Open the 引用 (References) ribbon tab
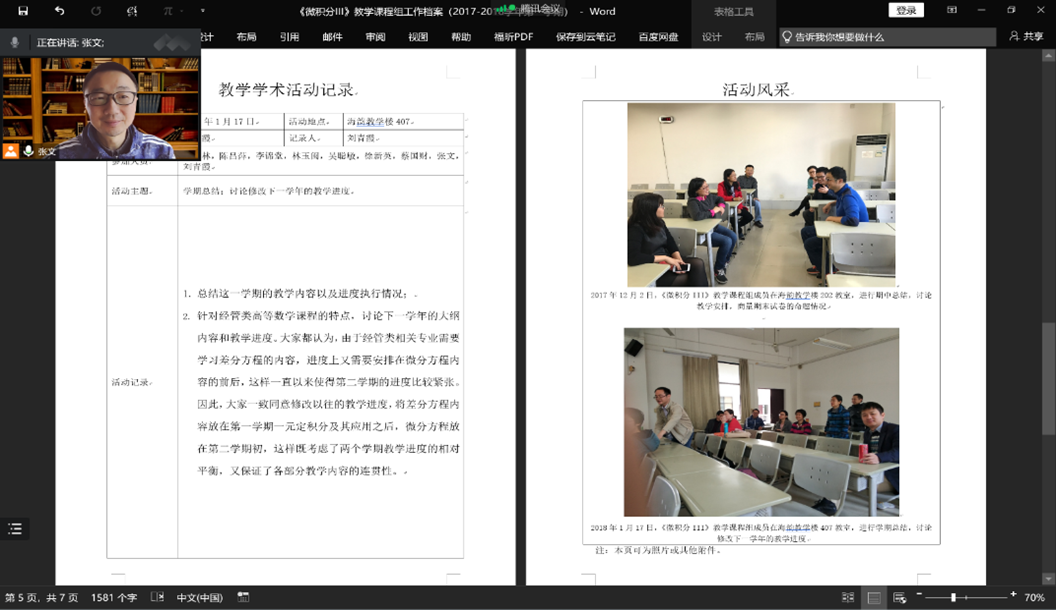This screenshot has width=1056, height=610. click(x=289, y=37)
